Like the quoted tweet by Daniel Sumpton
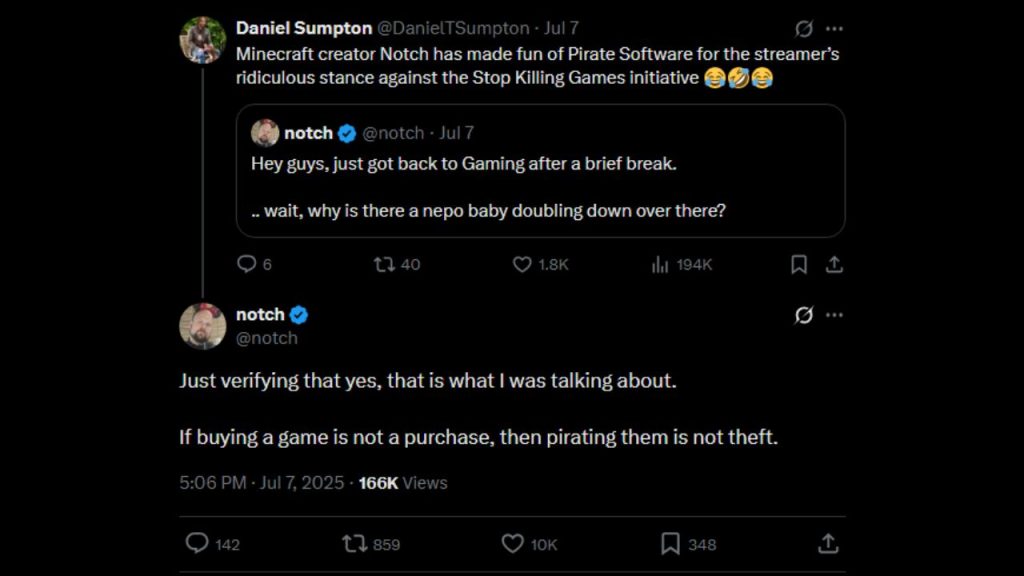 tap(521, 264)
